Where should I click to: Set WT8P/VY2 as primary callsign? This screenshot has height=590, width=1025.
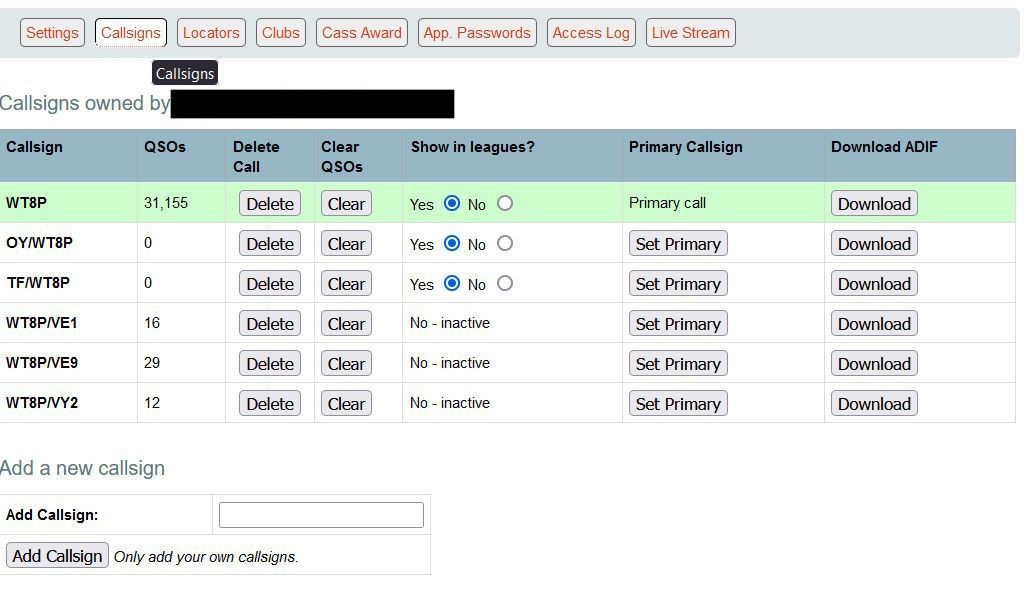coord(677,404)
